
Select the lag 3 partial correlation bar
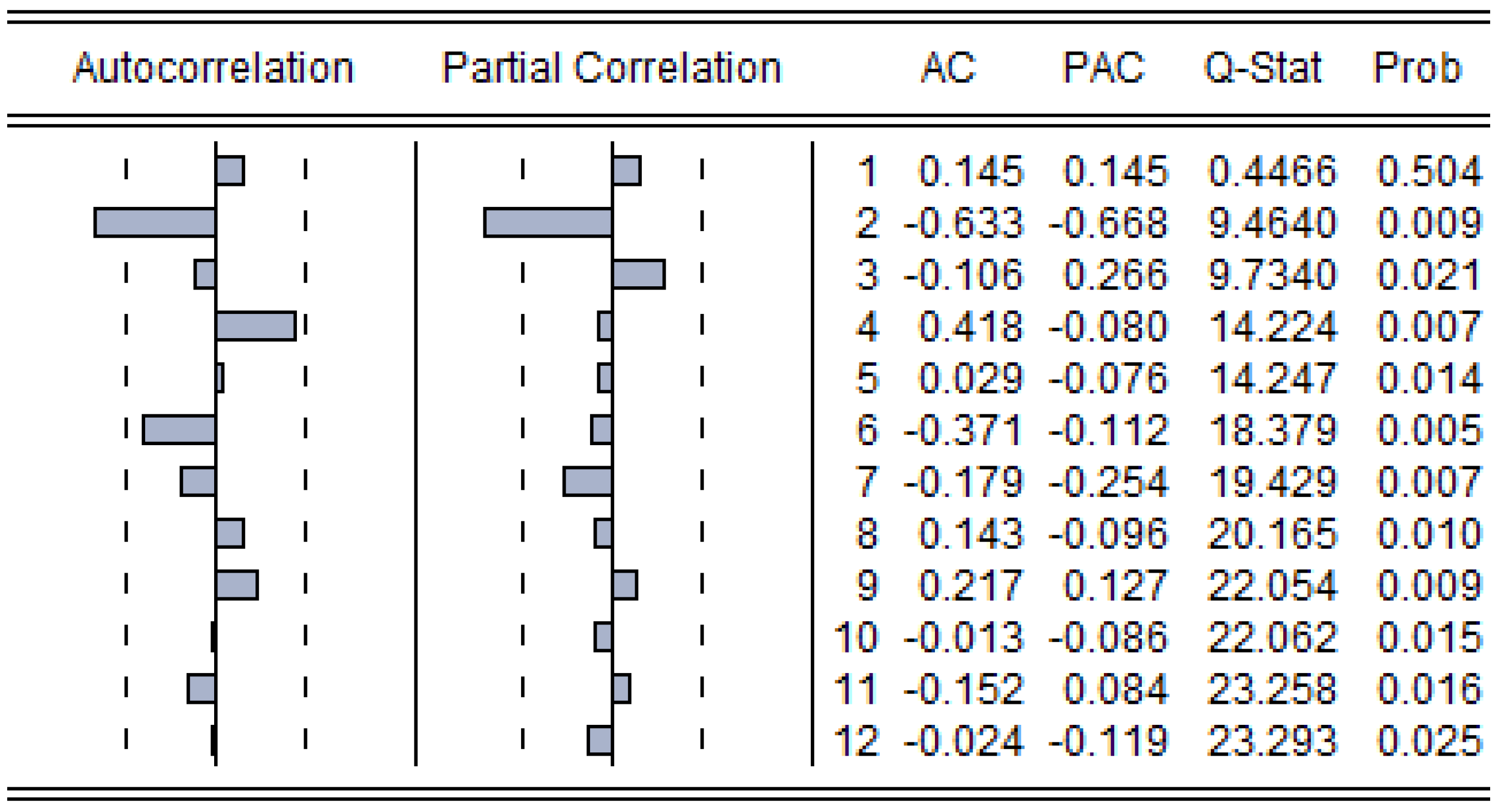click(639, 274)
